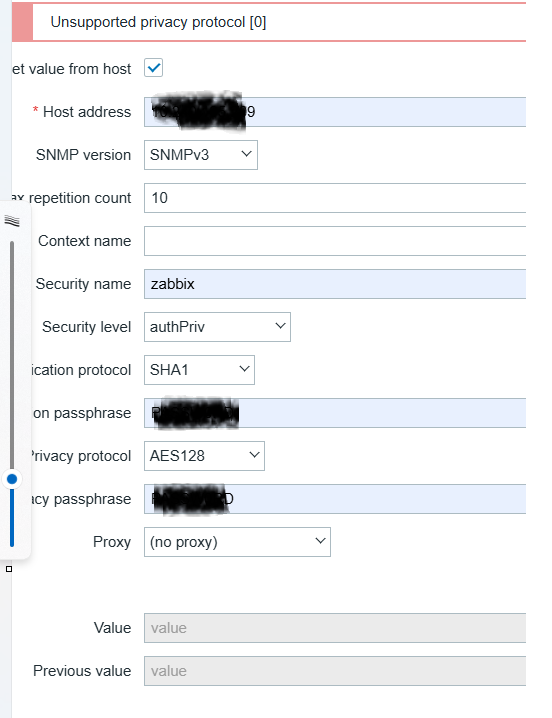This screenshot has width=552, height=718.
Task: Click the Security name field containing zabbix
Action: (x=335, y=284)
